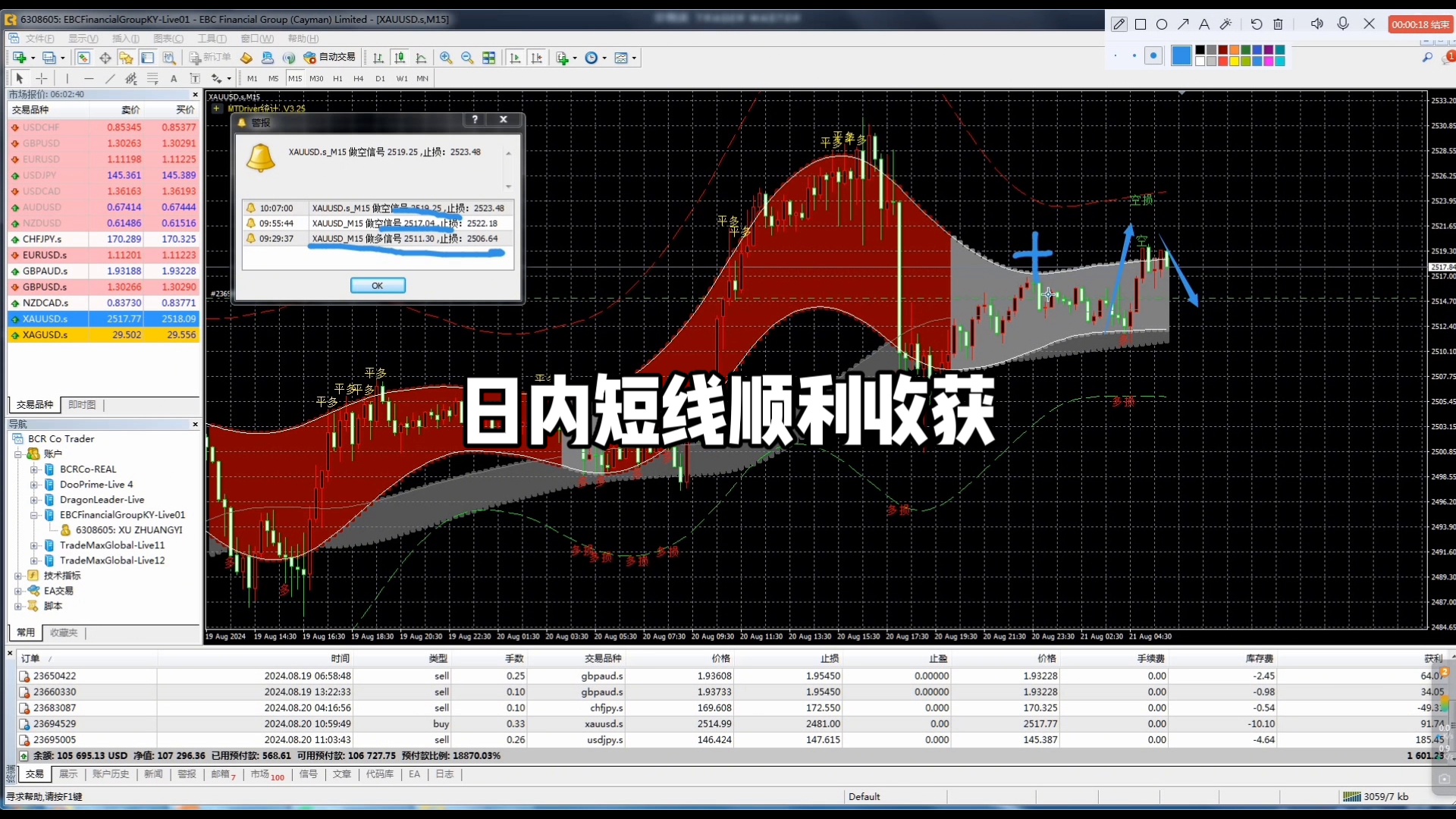
Task: Toggle the M30 timeframe button
Action: click(316, 78)
